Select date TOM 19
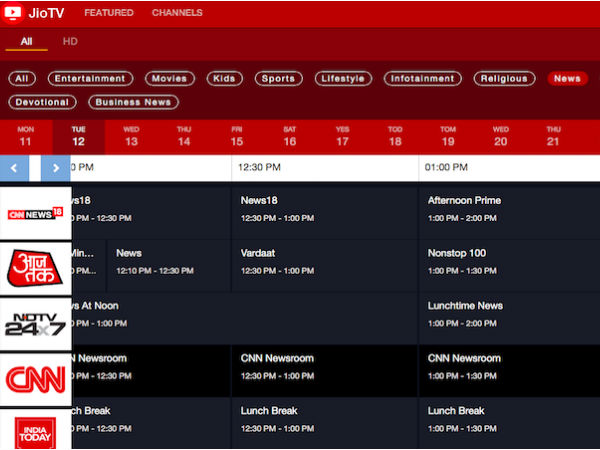The image size is (600, 450). [x=448, y=137]
